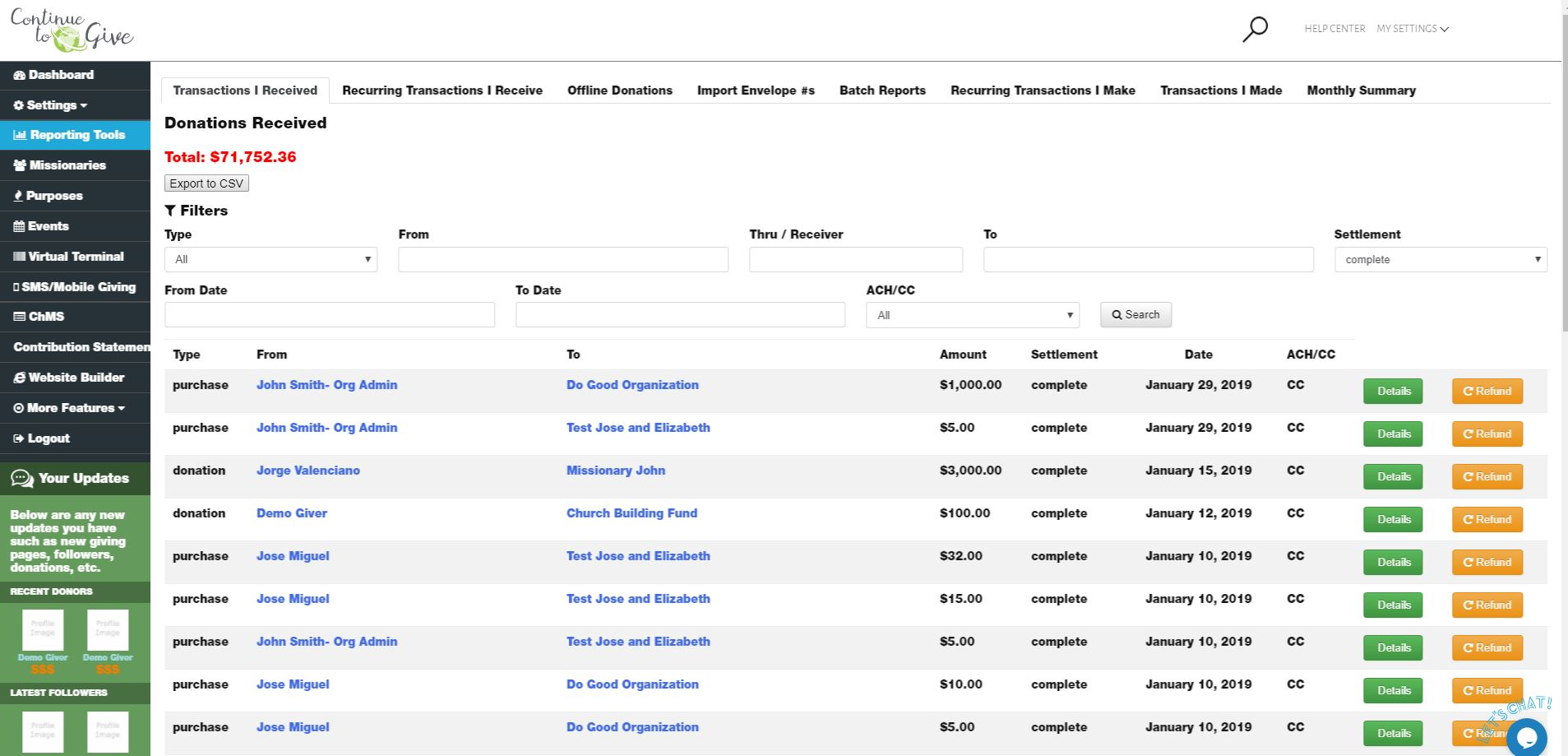Screen dimensions: 1568x756
Task: Open Your Updates panel header
Action: click(x=75, y=478)
